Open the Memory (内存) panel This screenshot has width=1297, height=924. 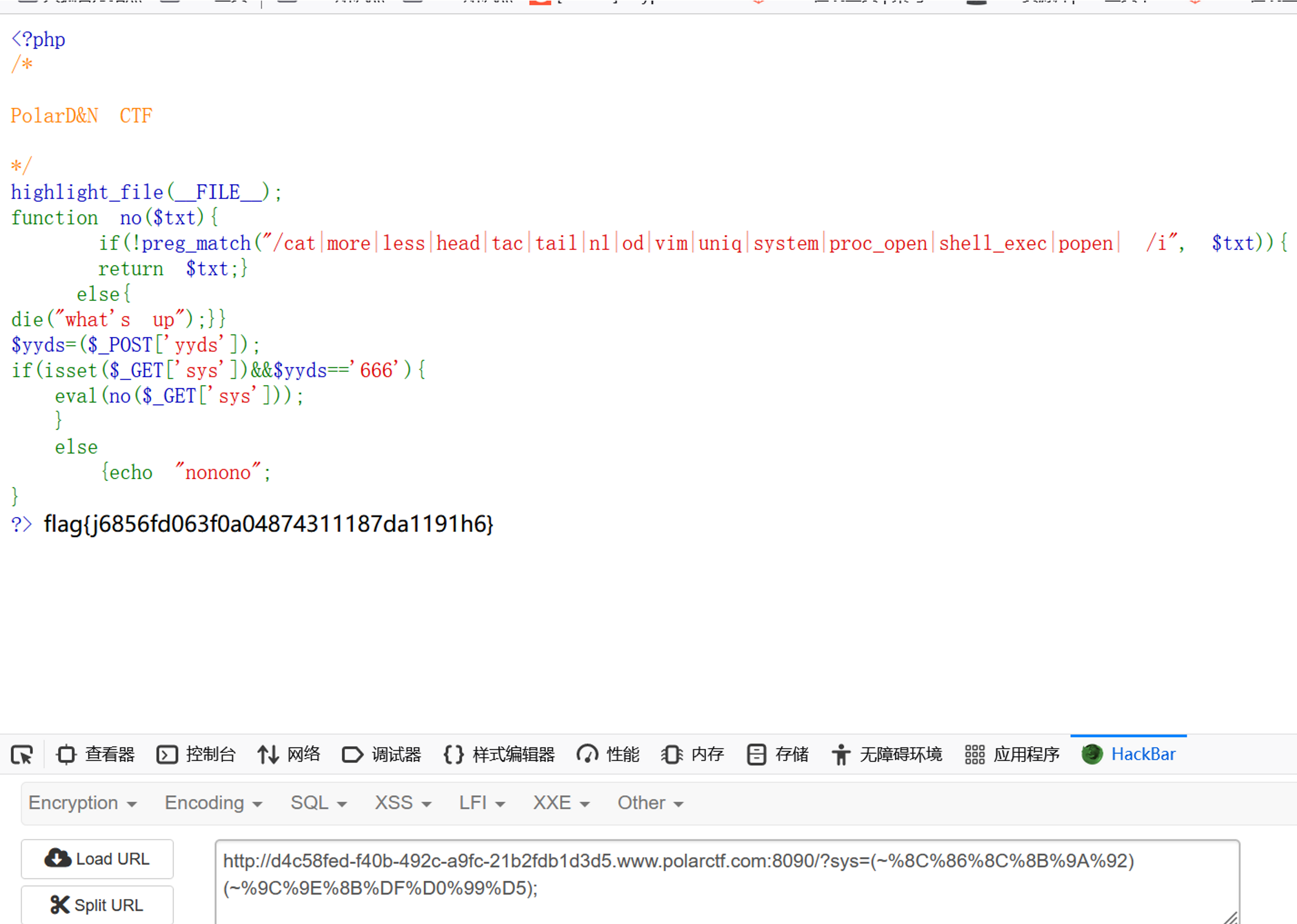[692, 754]
